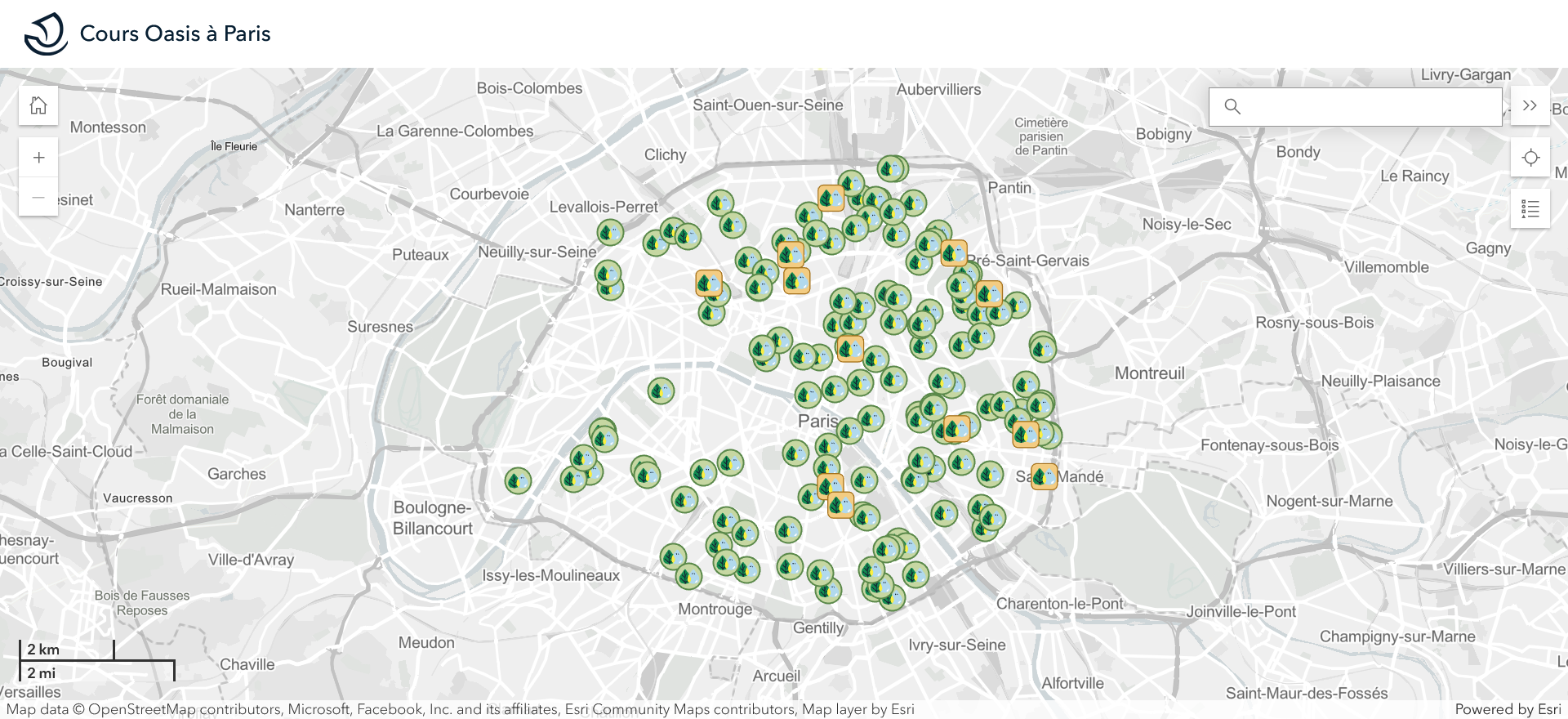Zoom in with the plus button
The image size is (1568, 719).
coord(38,158)
